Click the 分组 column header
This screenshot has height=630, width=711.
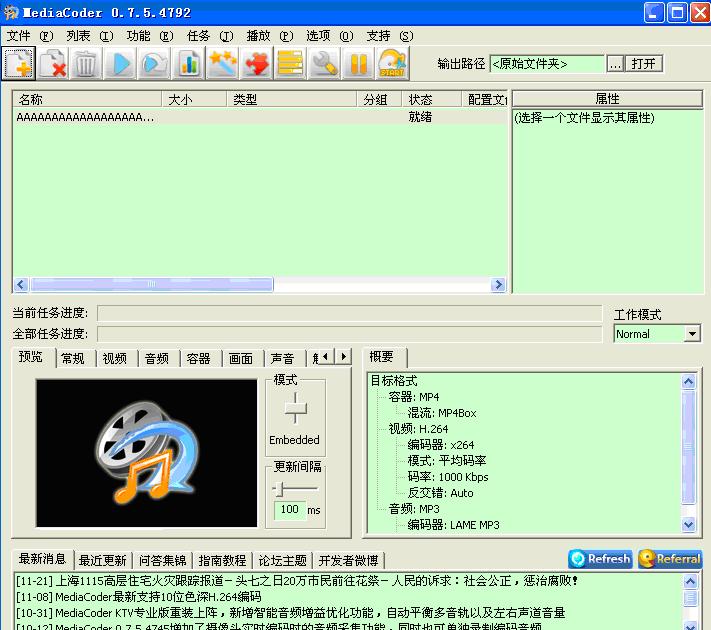point(379,99)
